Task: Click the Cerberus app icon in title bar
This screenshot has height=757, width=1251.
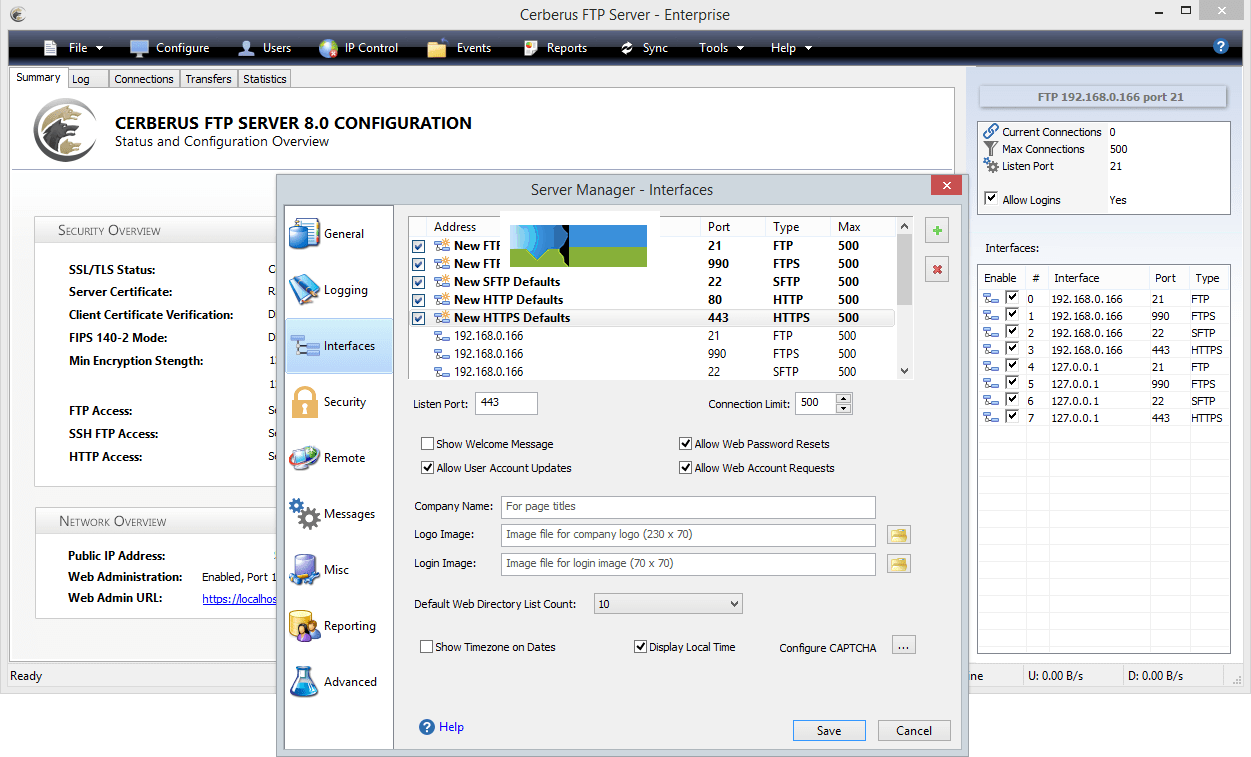Action: click(17, 14)
